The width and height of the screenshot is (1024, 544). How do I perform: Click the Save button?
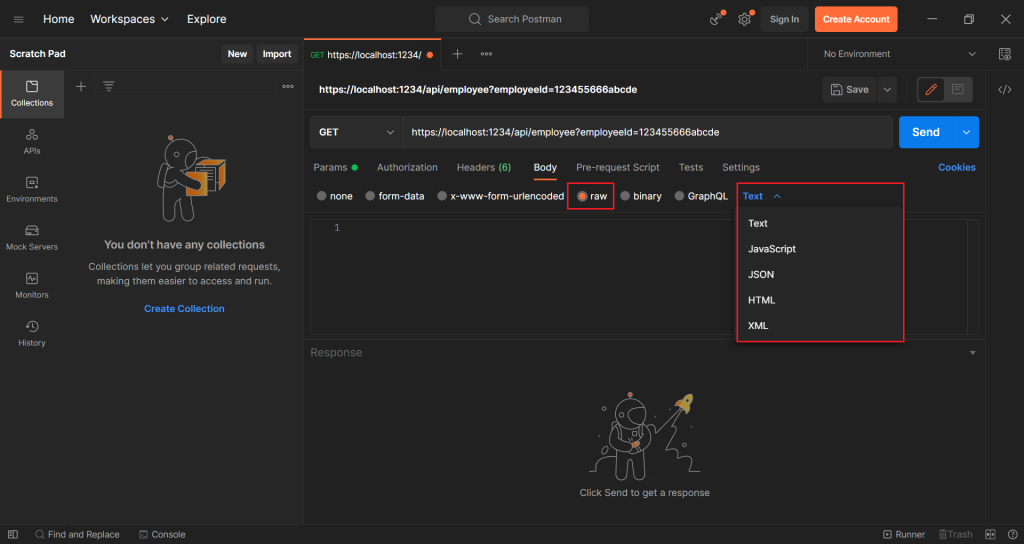[850, 89]
